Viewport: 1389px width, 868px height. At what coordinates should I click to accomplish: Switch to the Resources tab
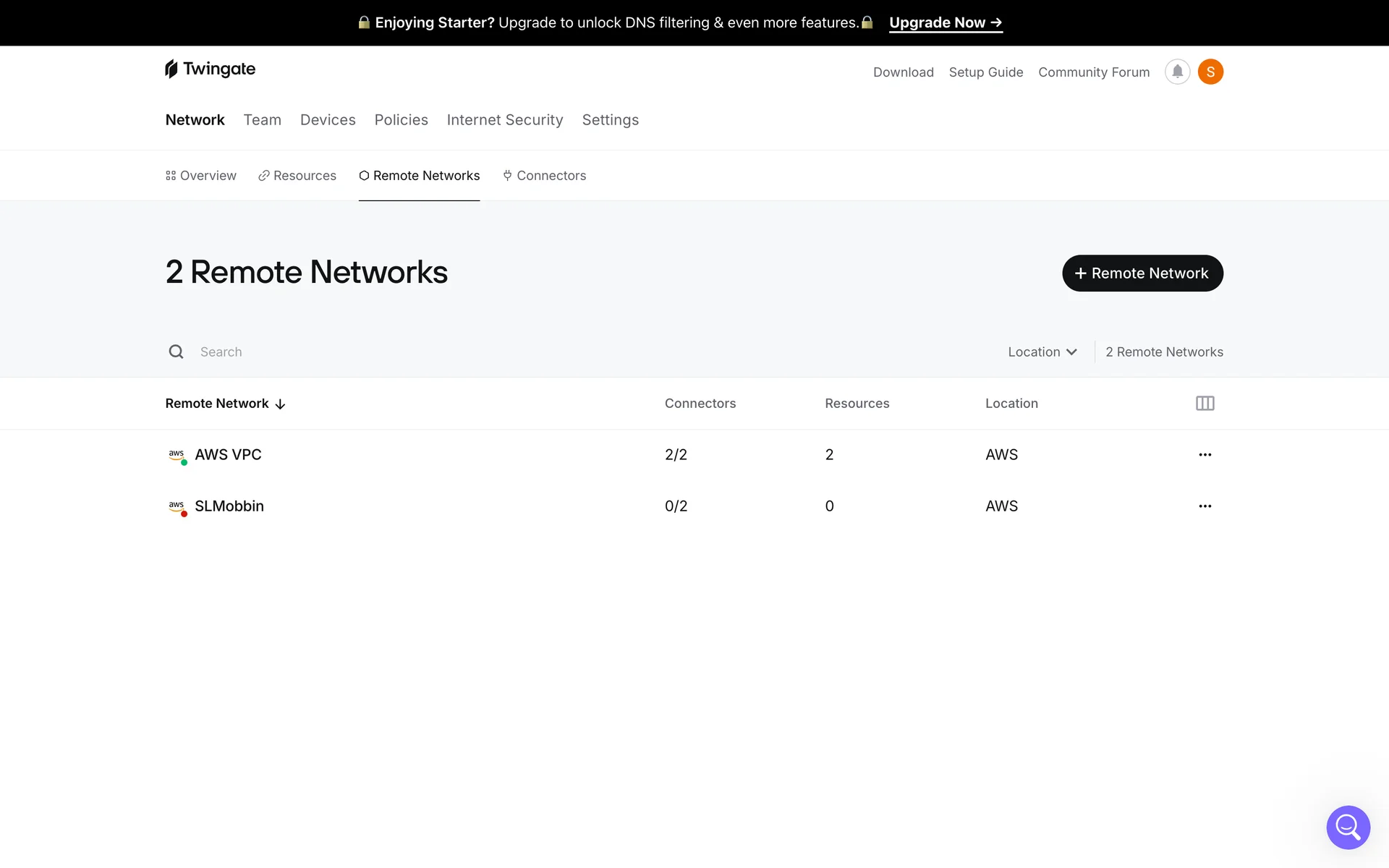click(x=297, y=176)
